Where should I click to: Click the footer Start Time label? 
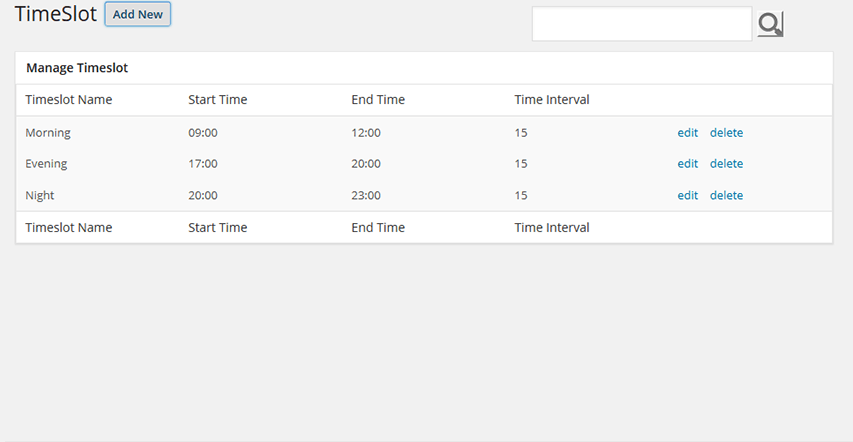(x=218, y=228)
